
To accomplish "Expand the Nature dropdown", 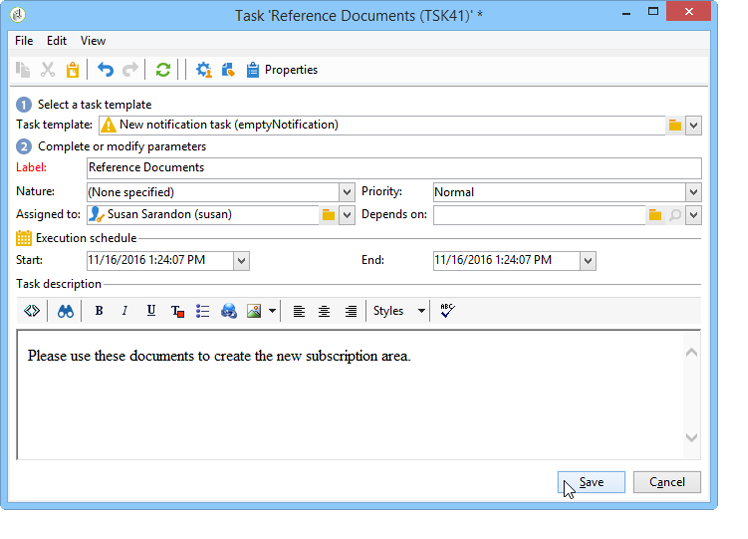I will point(347,192).
